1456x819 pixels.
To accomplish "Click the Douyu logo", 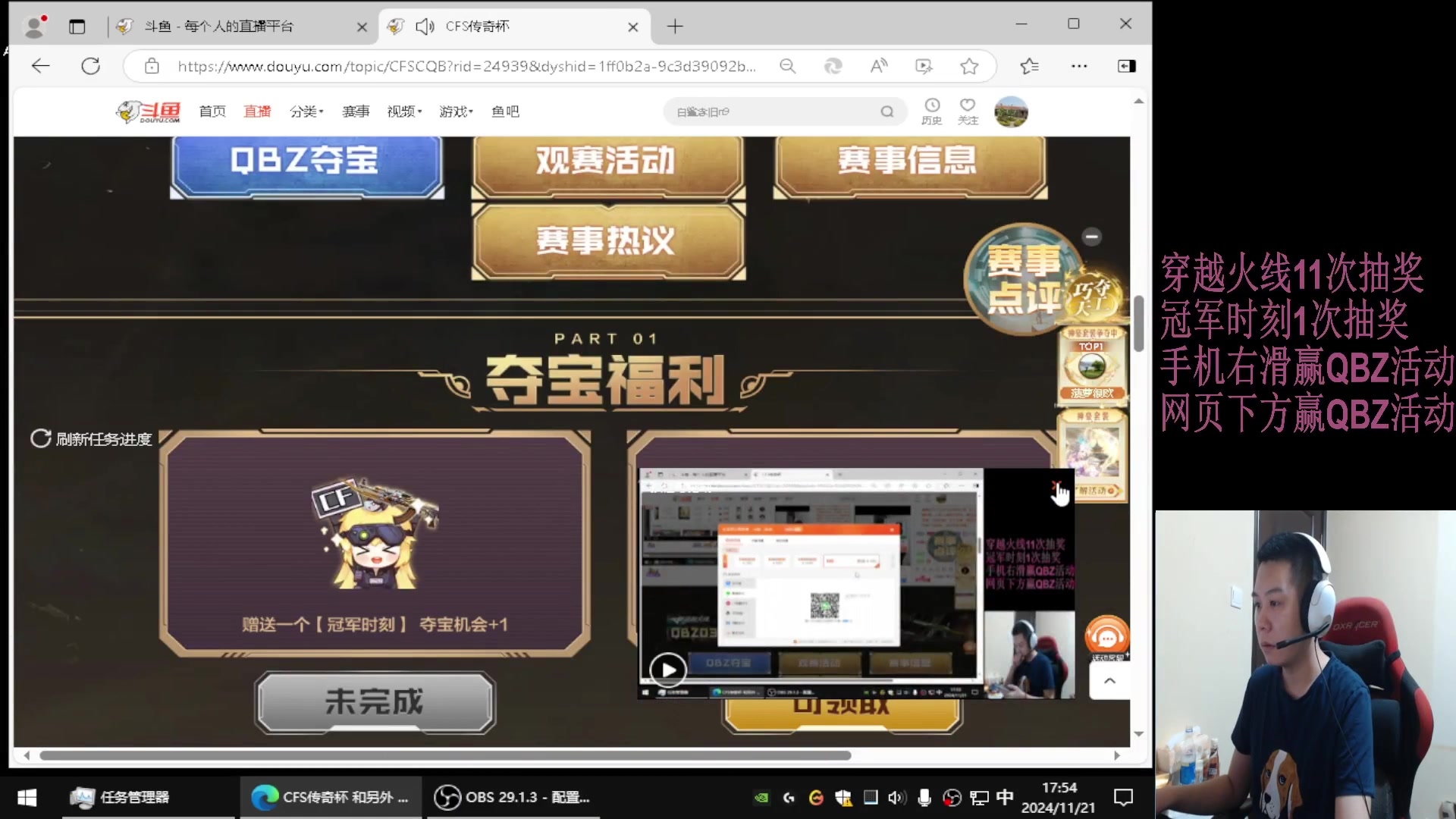I will point(148,111).
